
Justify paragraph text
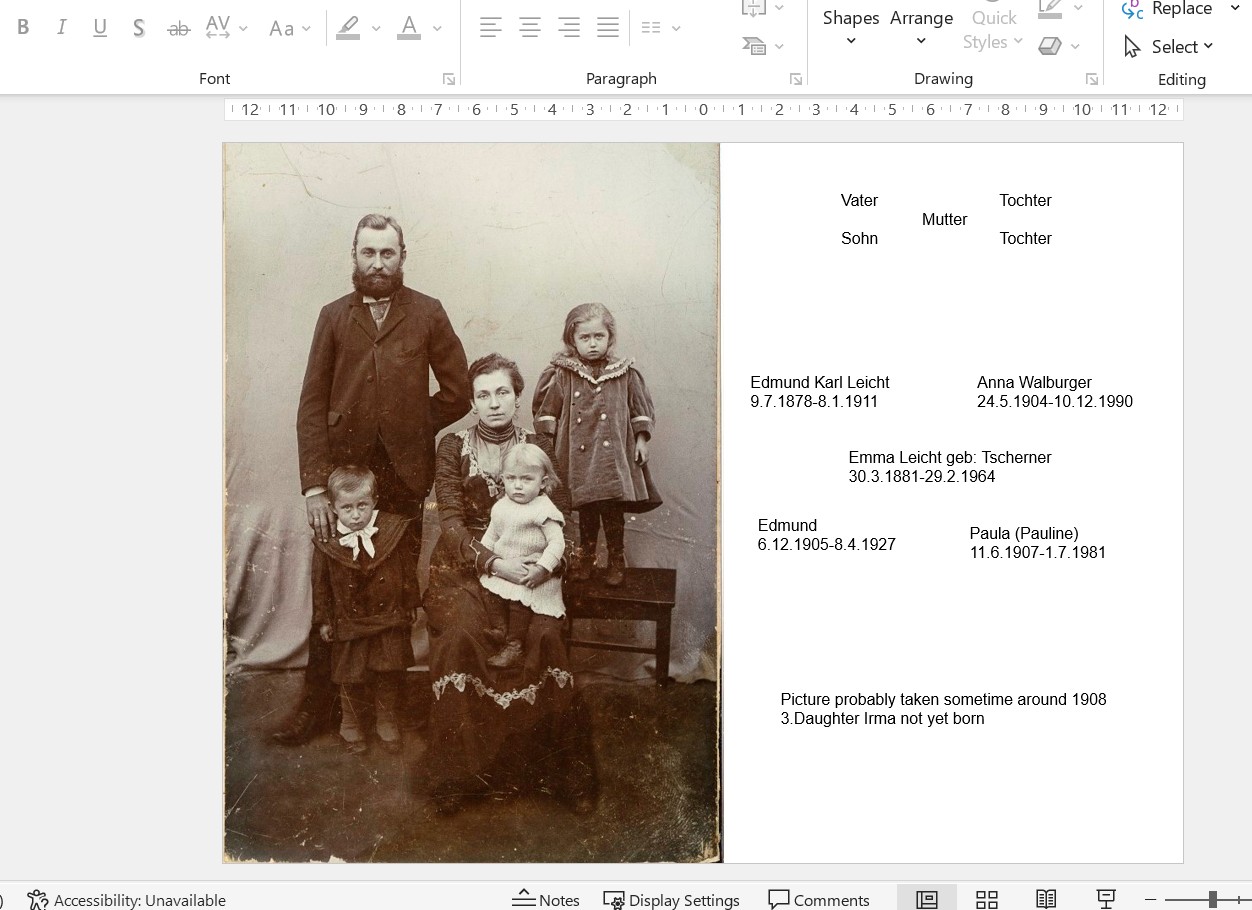click(x=608, y=28)
